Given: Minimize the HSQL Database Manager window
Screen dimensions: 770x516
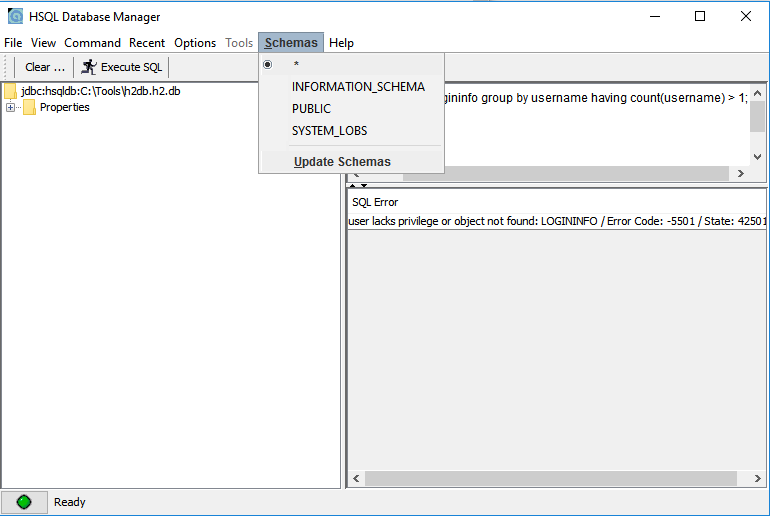Looking at the screenshot, I should [655, 16].
